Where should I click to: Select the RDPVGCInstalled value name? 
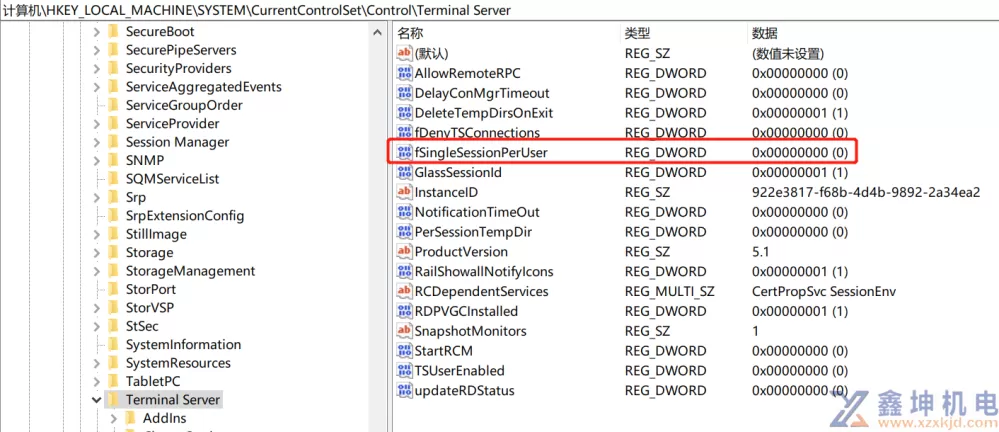pos(466,311)
